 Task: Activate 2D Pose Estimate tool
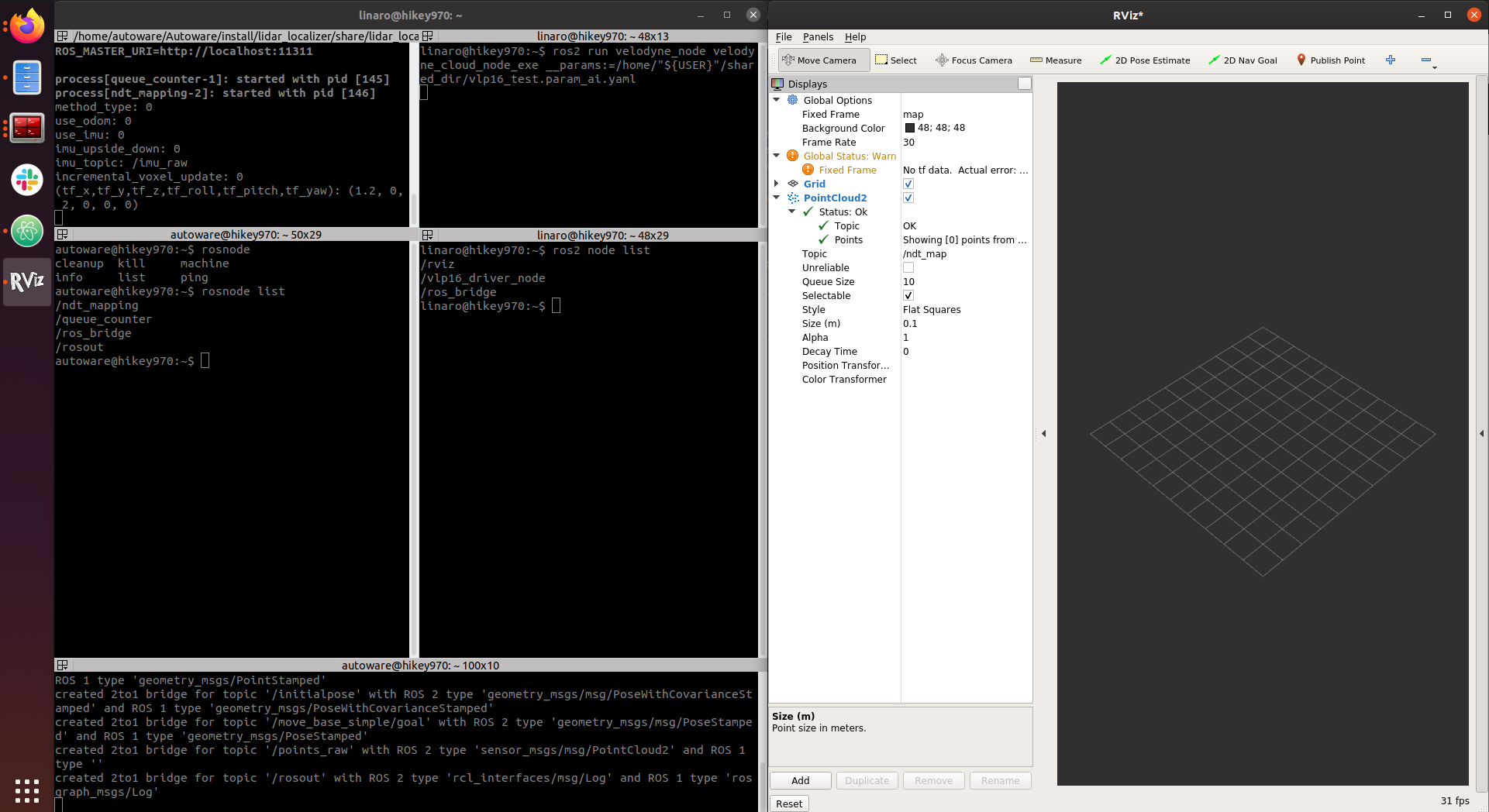coord(1145,60)
